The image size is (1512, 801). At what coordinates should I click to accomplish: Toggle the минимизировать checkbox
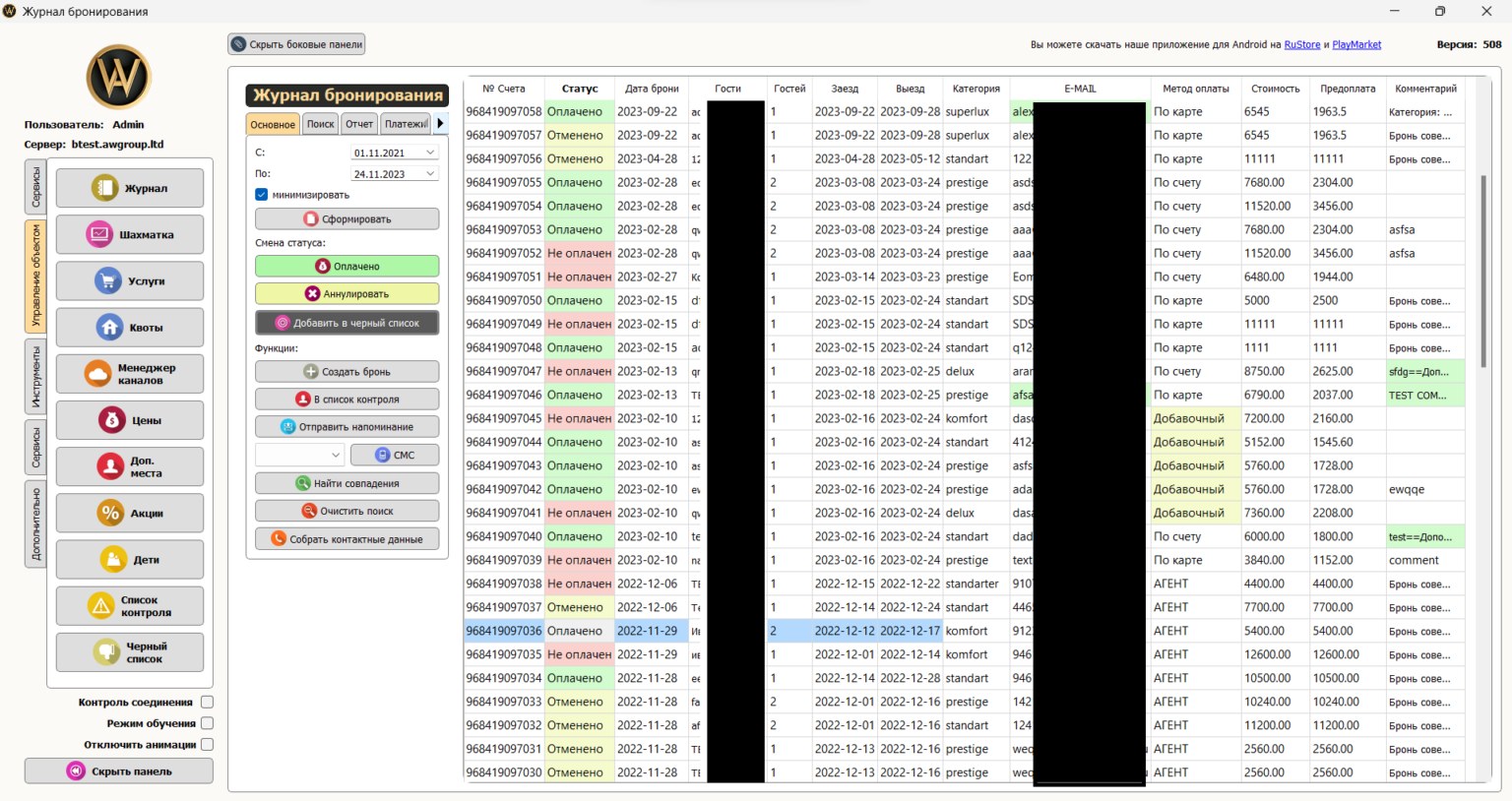coord(262,195)
